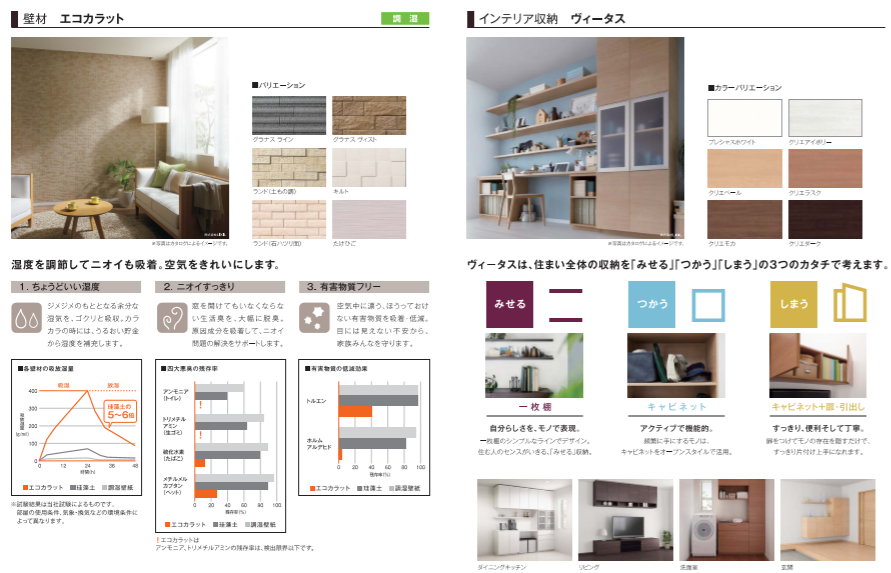Click the 1. ちょうどいい湿度 heading bar

point(77,286)
